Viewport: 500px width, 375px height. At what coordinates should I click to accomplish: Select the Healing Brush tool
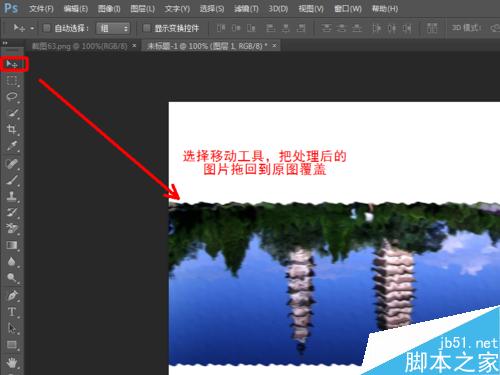12,164
